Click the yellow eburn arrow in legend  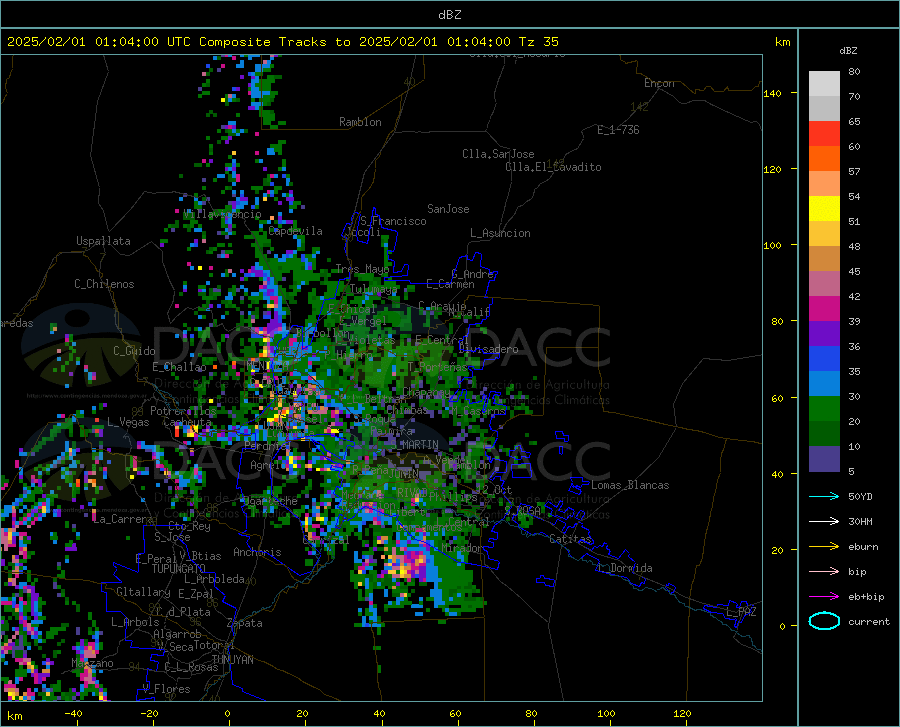824,546
